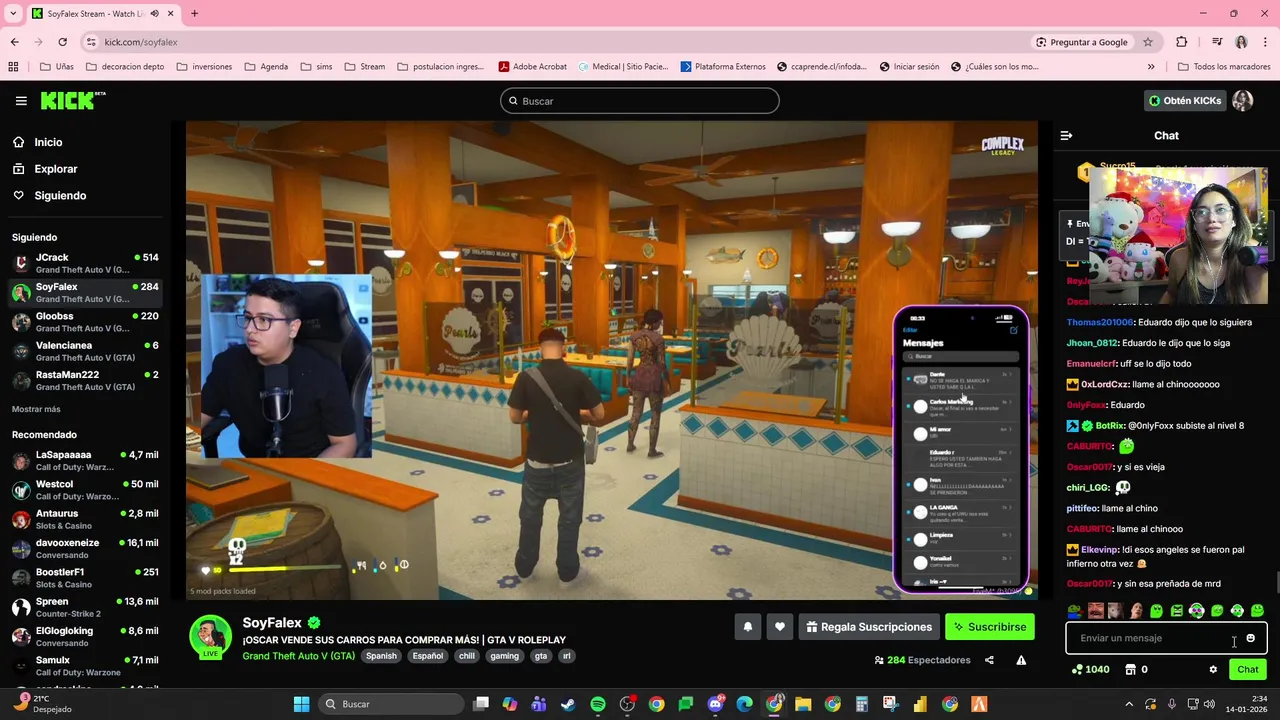The height and width of the screenshot is (720, 1280).
Task: Select the chill tag
Action: tap(467, 656)
